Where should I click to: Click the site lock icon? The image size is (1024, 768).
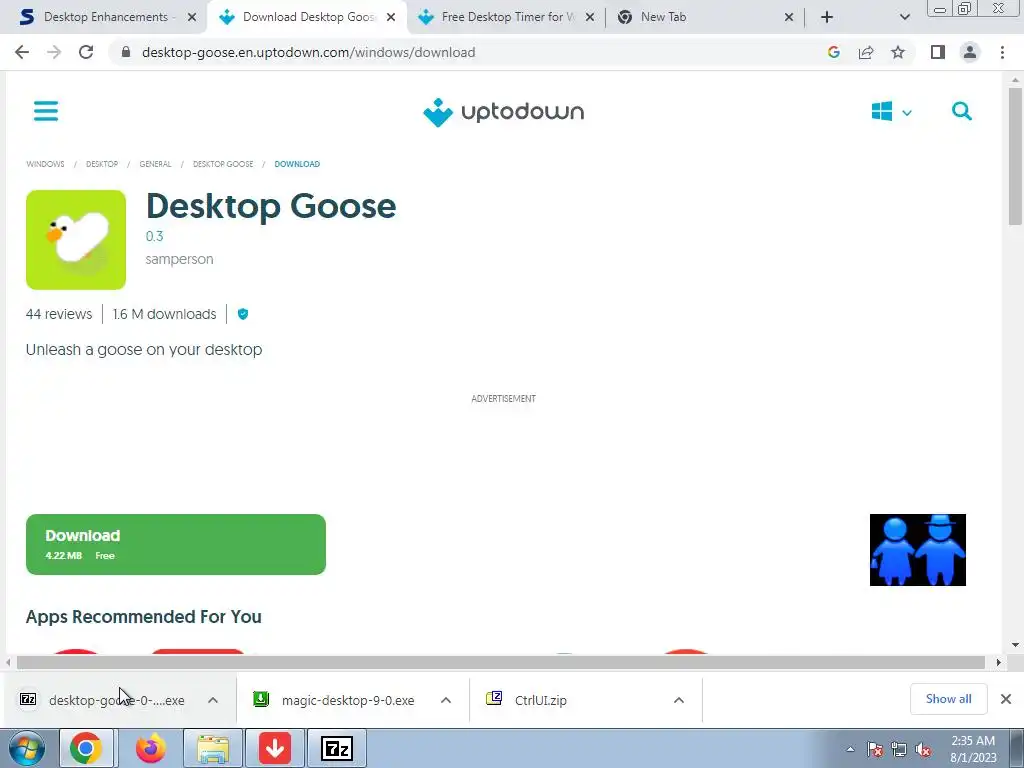(x=126, y=52)
